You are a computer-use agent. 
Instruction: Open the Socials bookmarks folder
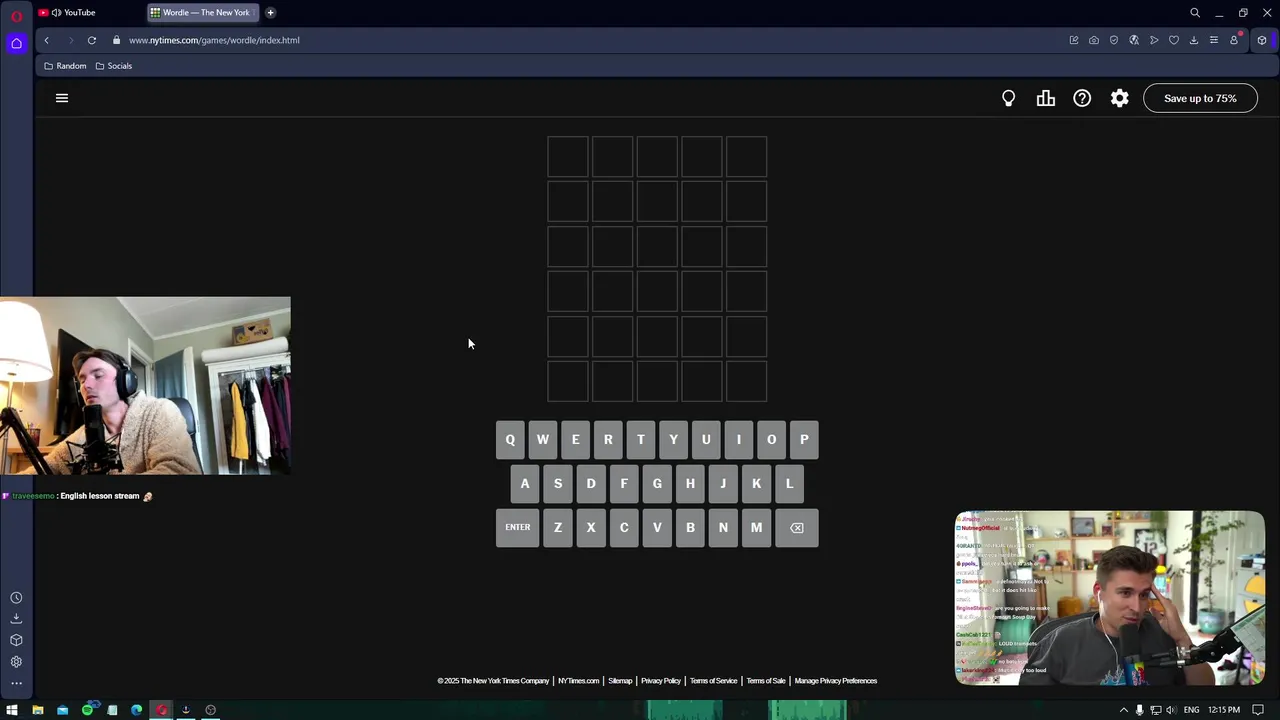113,66
